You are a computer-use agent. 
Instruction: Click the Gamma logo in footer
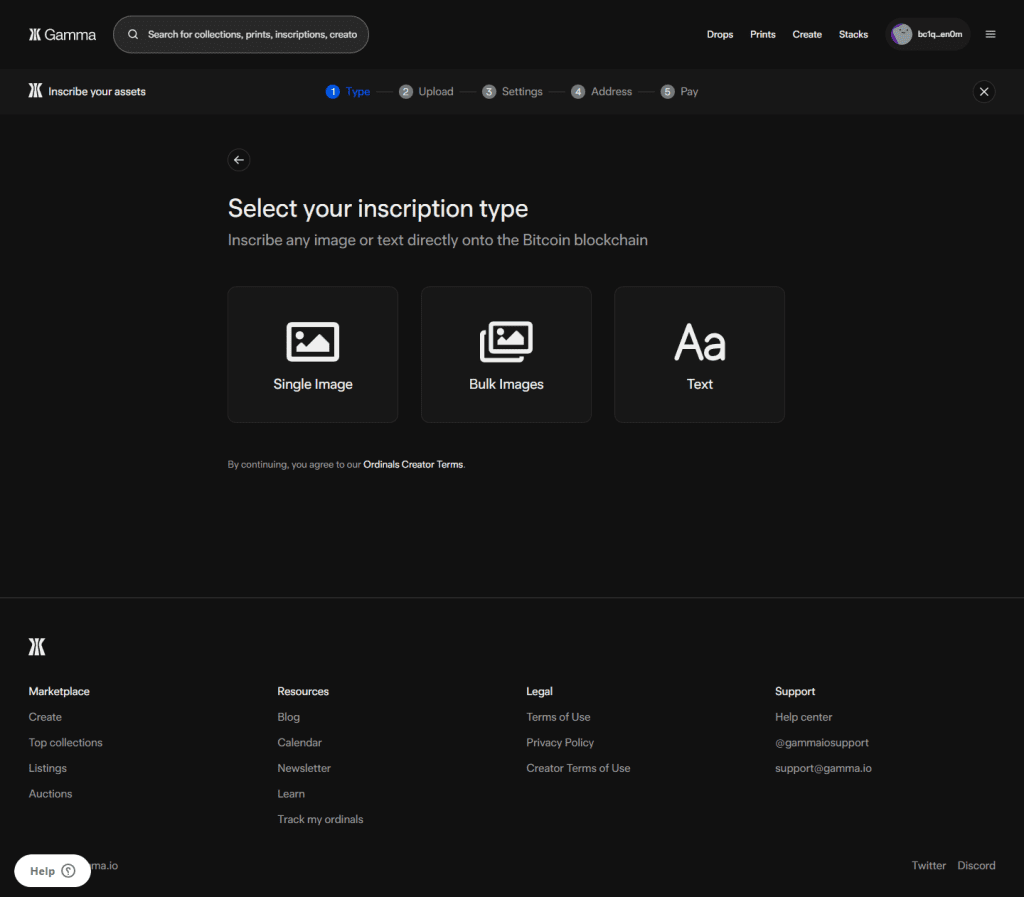tap(37, 647)
